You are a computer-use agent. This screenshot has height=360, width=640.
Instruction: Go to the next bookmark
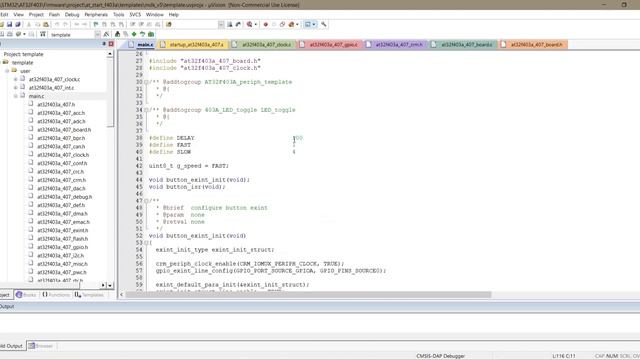point(113,24)
